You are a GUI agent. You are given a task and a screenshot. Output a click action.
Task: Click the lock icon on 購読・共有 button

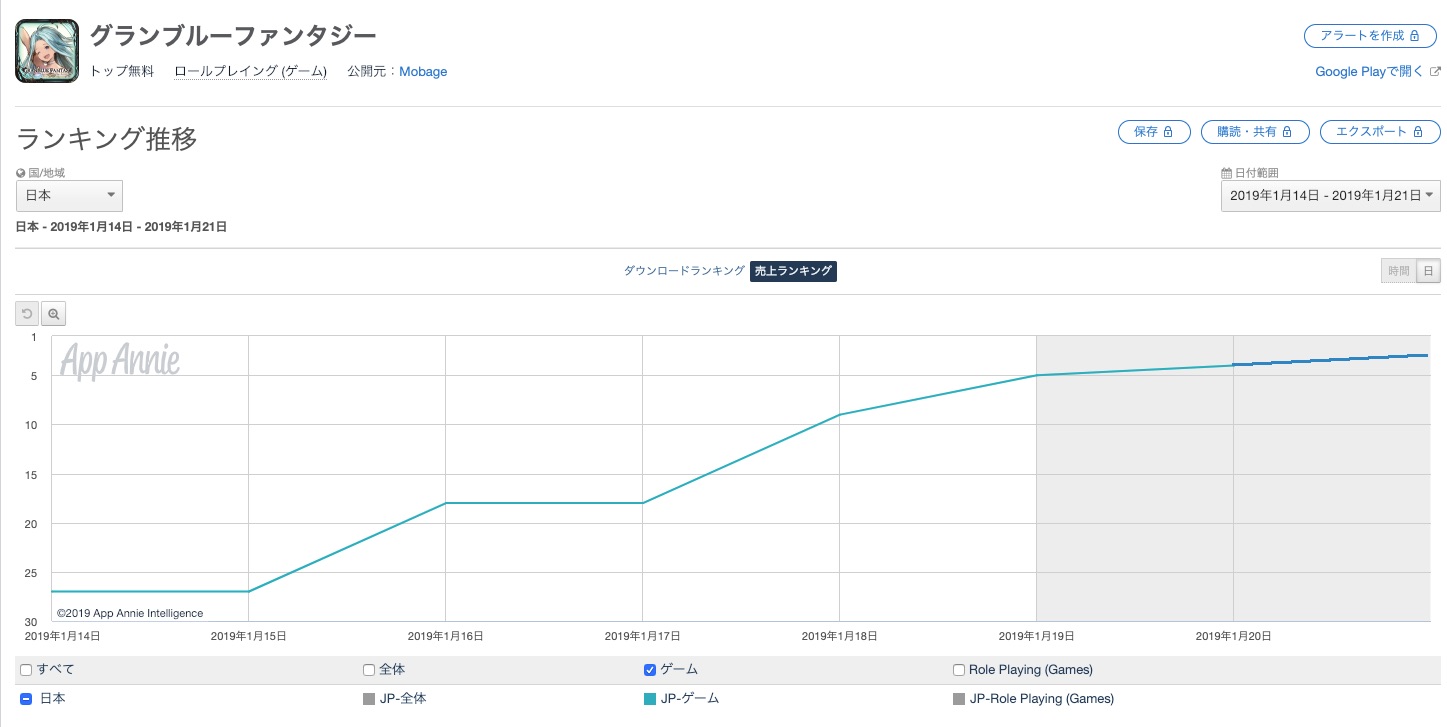(x=1288, y=132)
